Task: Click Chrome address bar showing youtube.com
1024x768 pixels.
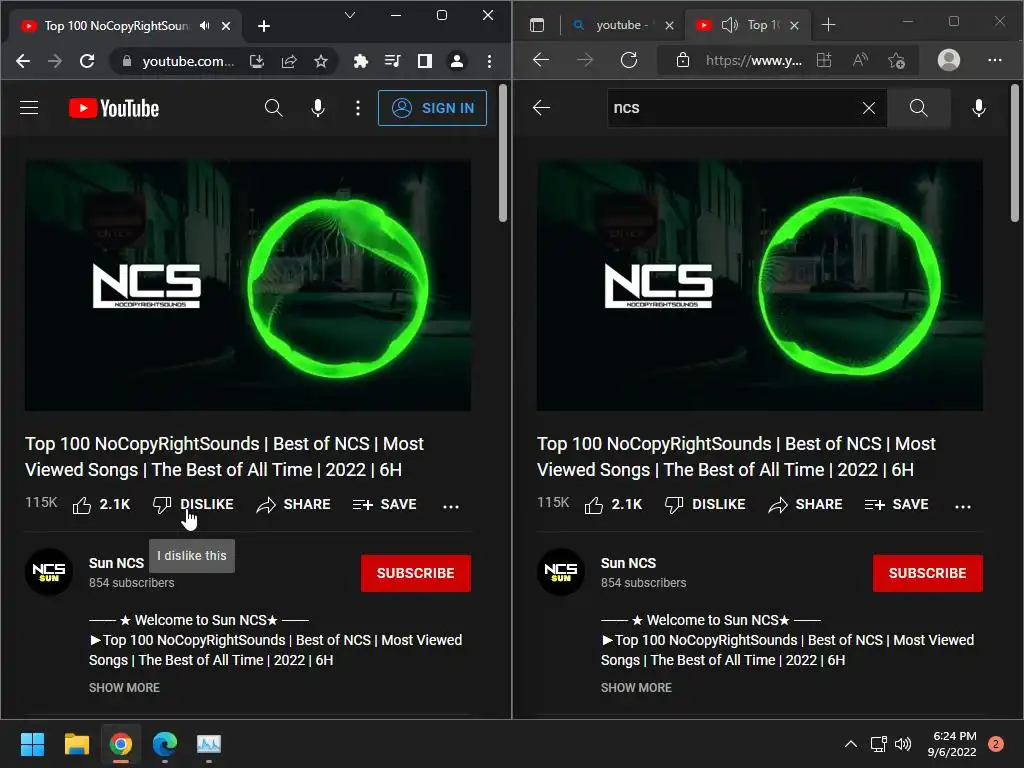Action: [188, 61]
